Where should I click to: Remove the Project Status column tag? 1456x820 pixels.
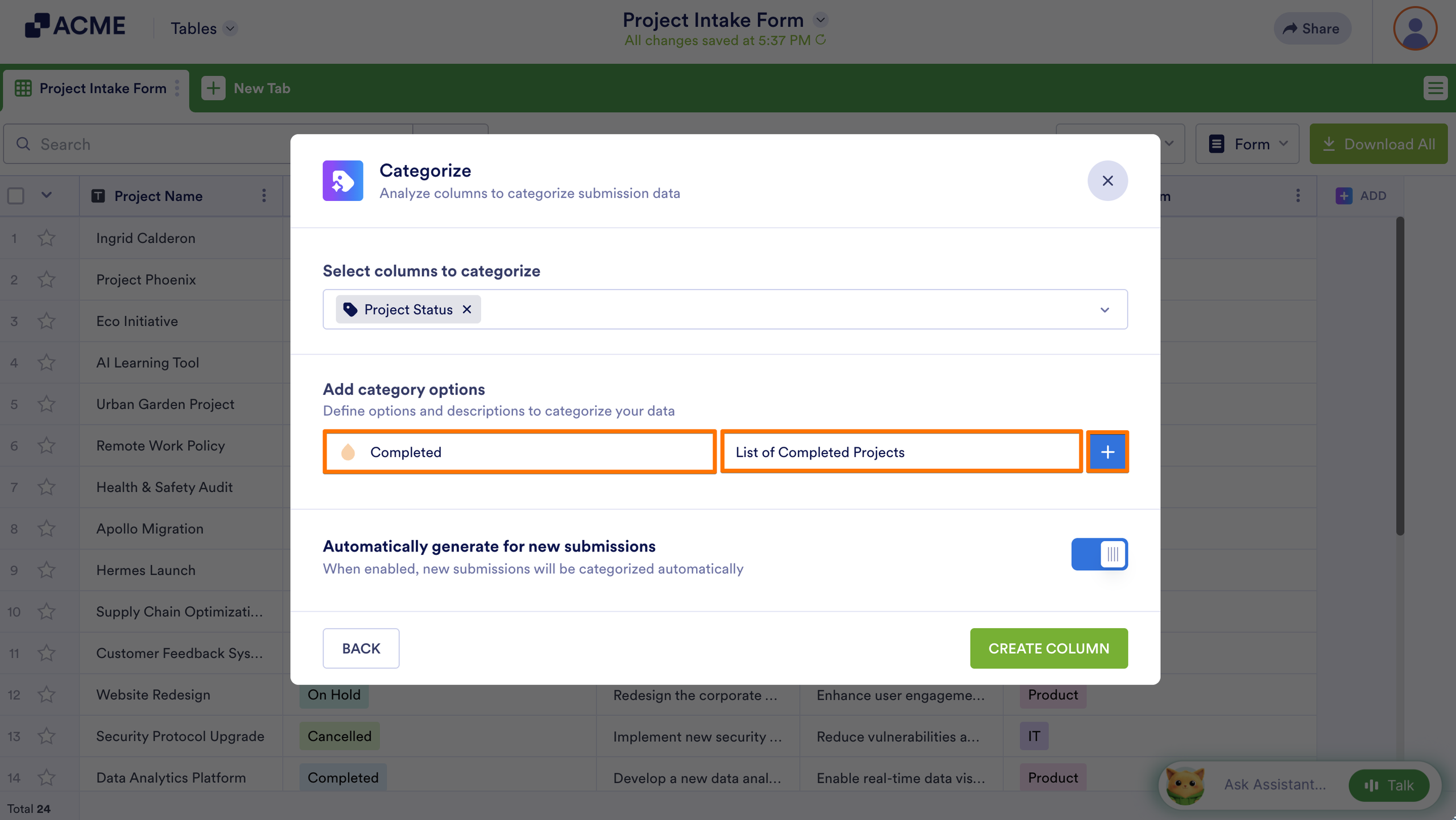(x=467, y=309)
